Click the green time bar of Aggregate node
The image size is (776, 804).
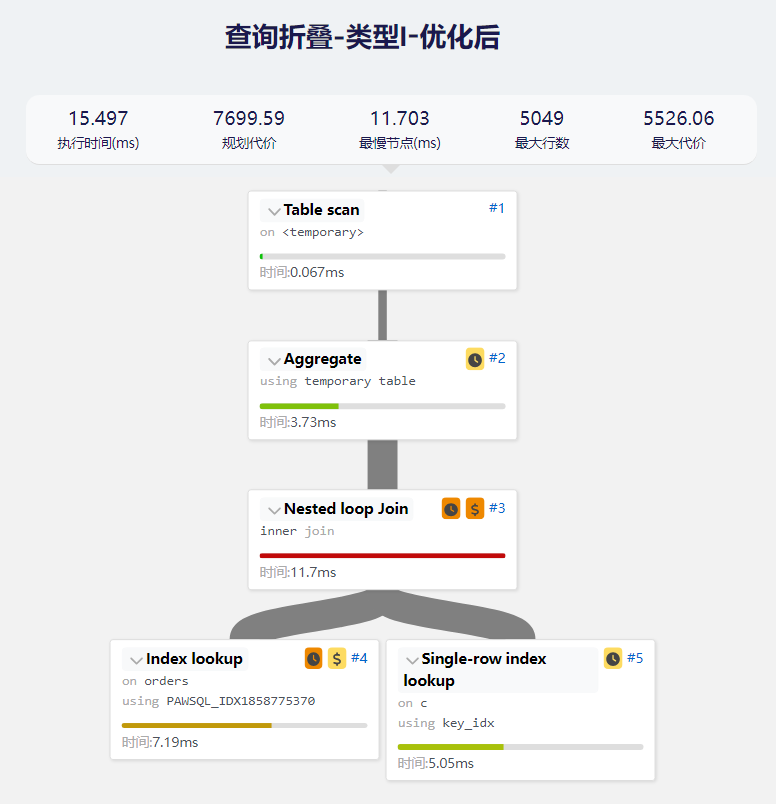(299, 406)
